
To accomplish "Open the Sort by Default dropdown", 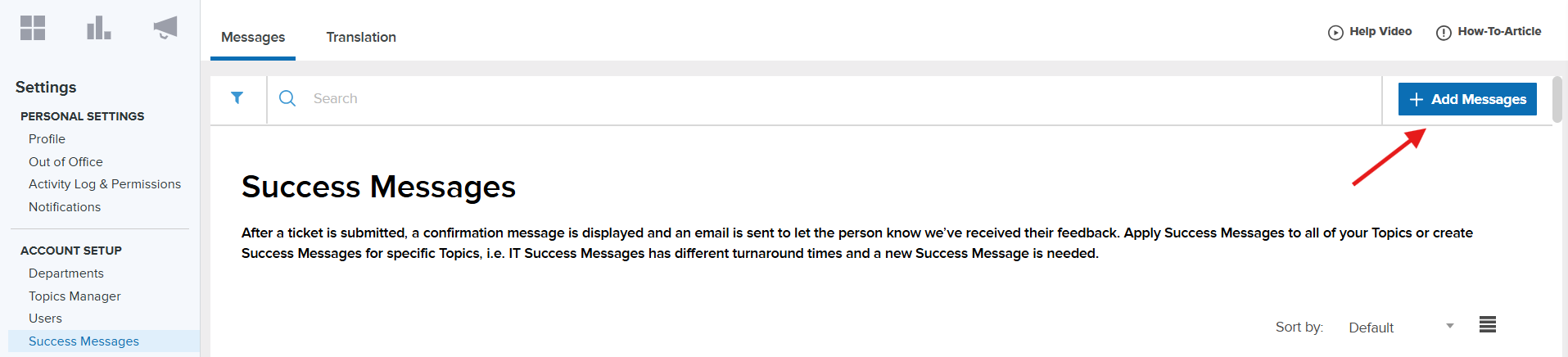I will pyautogui.click(x=1400, y=328).
